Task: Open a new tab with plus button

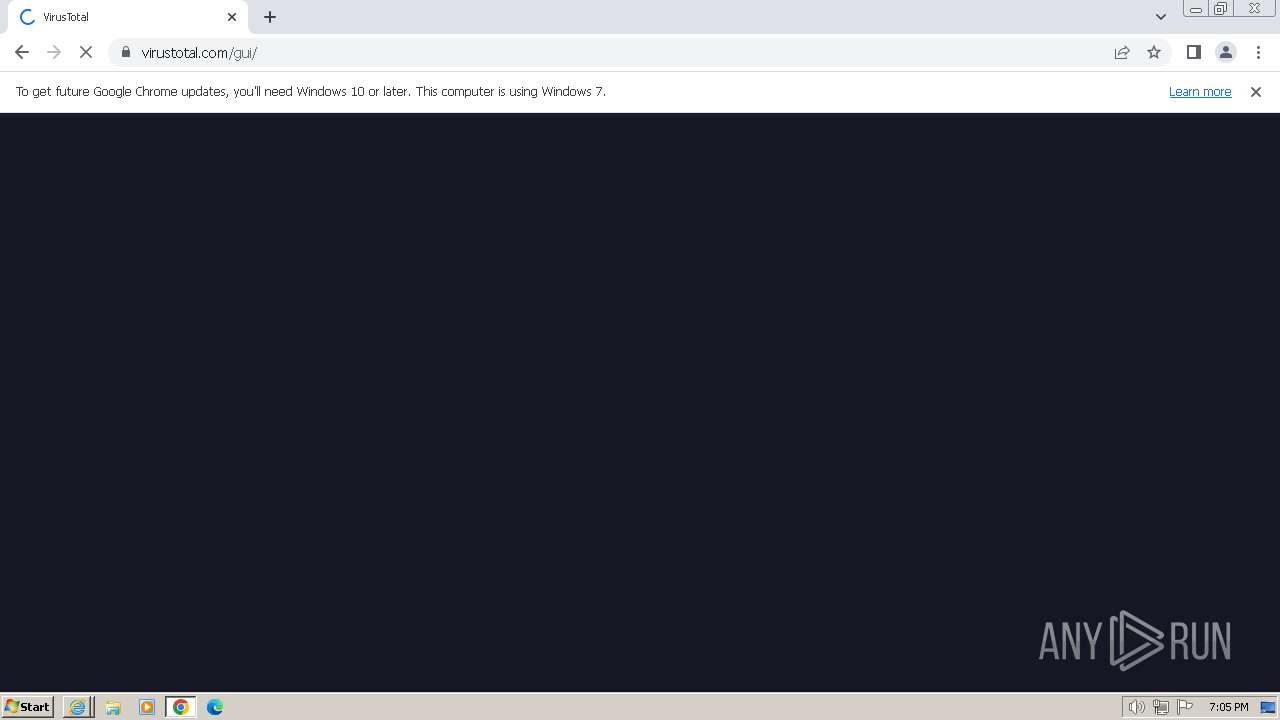Action: point(270,17)
